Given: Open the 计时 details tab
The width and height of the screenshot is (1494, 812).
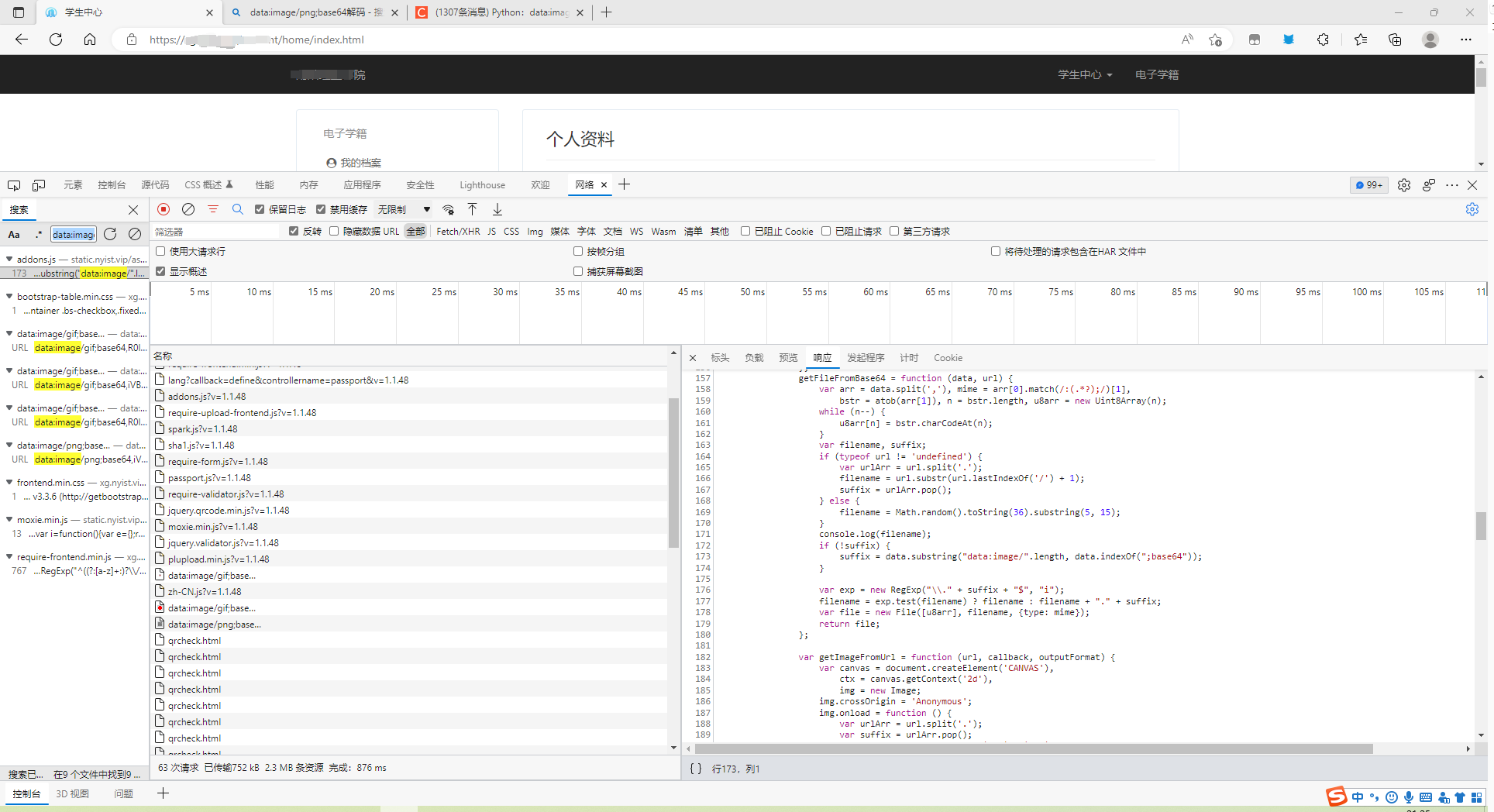Looking at the screenshot, I should [x=909, y=358].
